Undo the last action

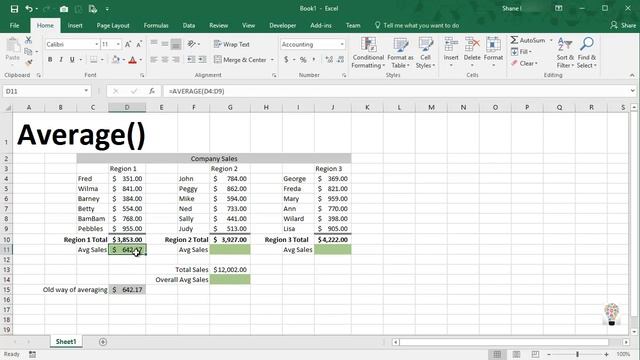click(29, 9)
